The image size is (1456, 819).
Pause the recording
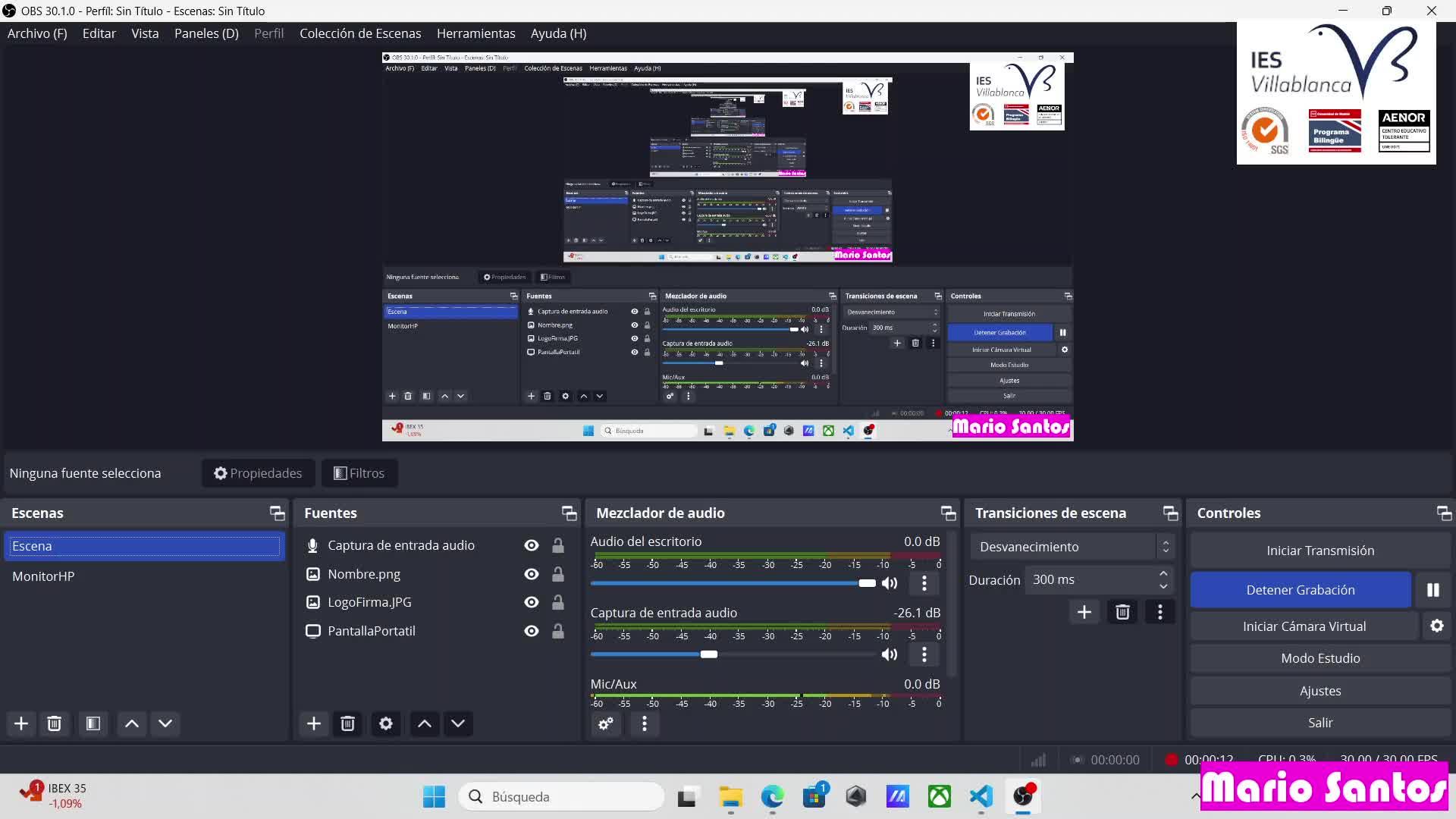click(1432, 590)
